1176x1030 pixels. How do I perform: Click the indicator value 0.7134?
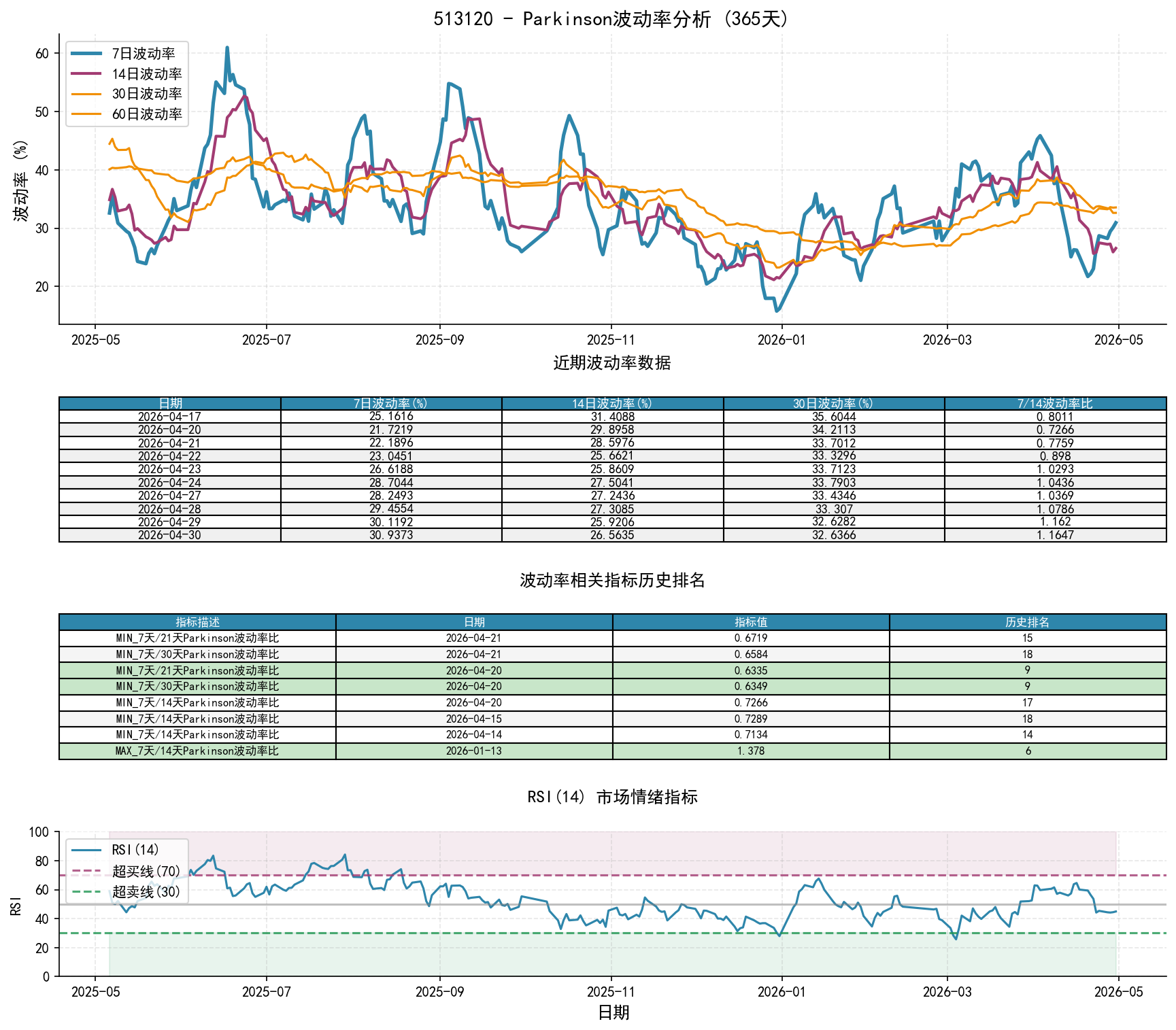tap(751, 735)
